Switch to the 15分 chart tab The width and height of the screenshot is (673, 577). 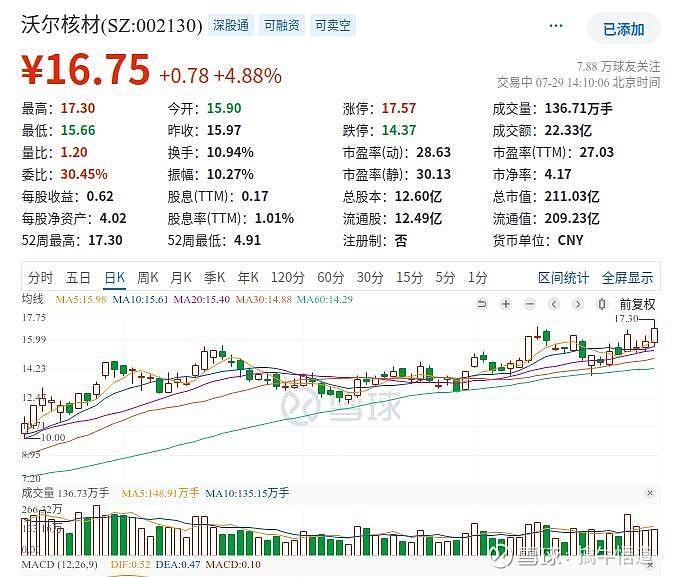tap(409, 278)
